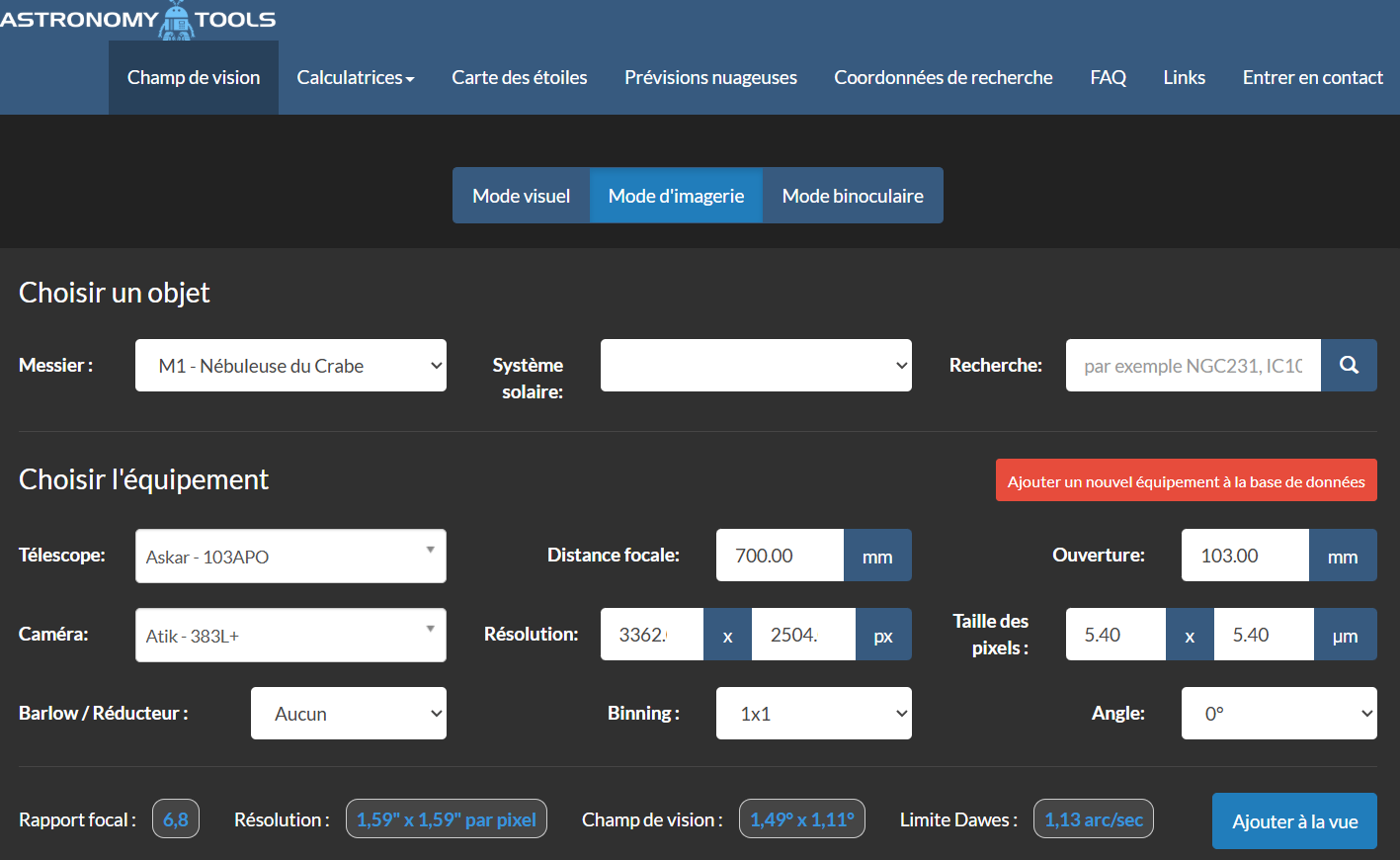Click the mm unit beside Distance focale
The image size is (1400, 860).
pos(877,556)
